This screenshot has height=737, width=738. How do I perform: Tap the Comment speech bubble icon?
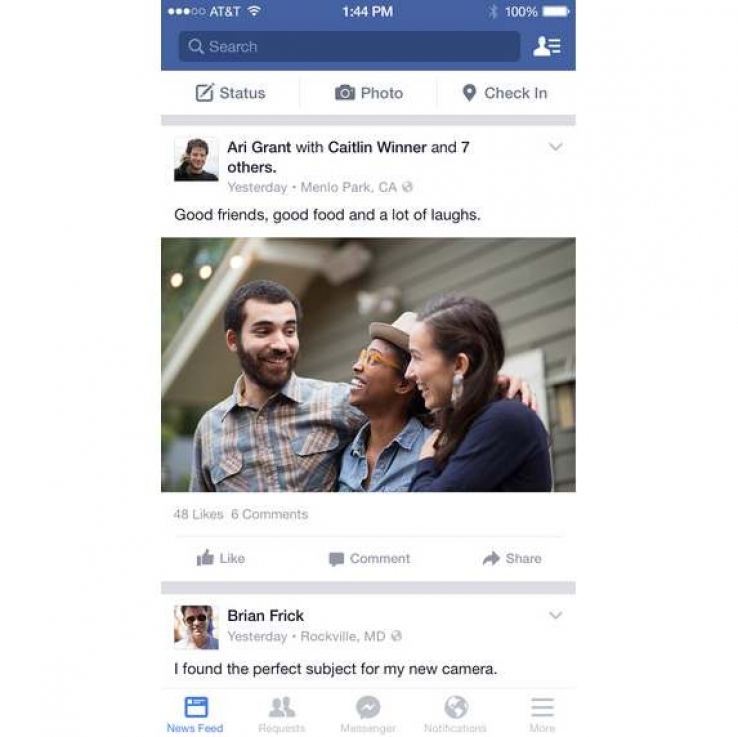pyautogui.click(x=336, y=559)
